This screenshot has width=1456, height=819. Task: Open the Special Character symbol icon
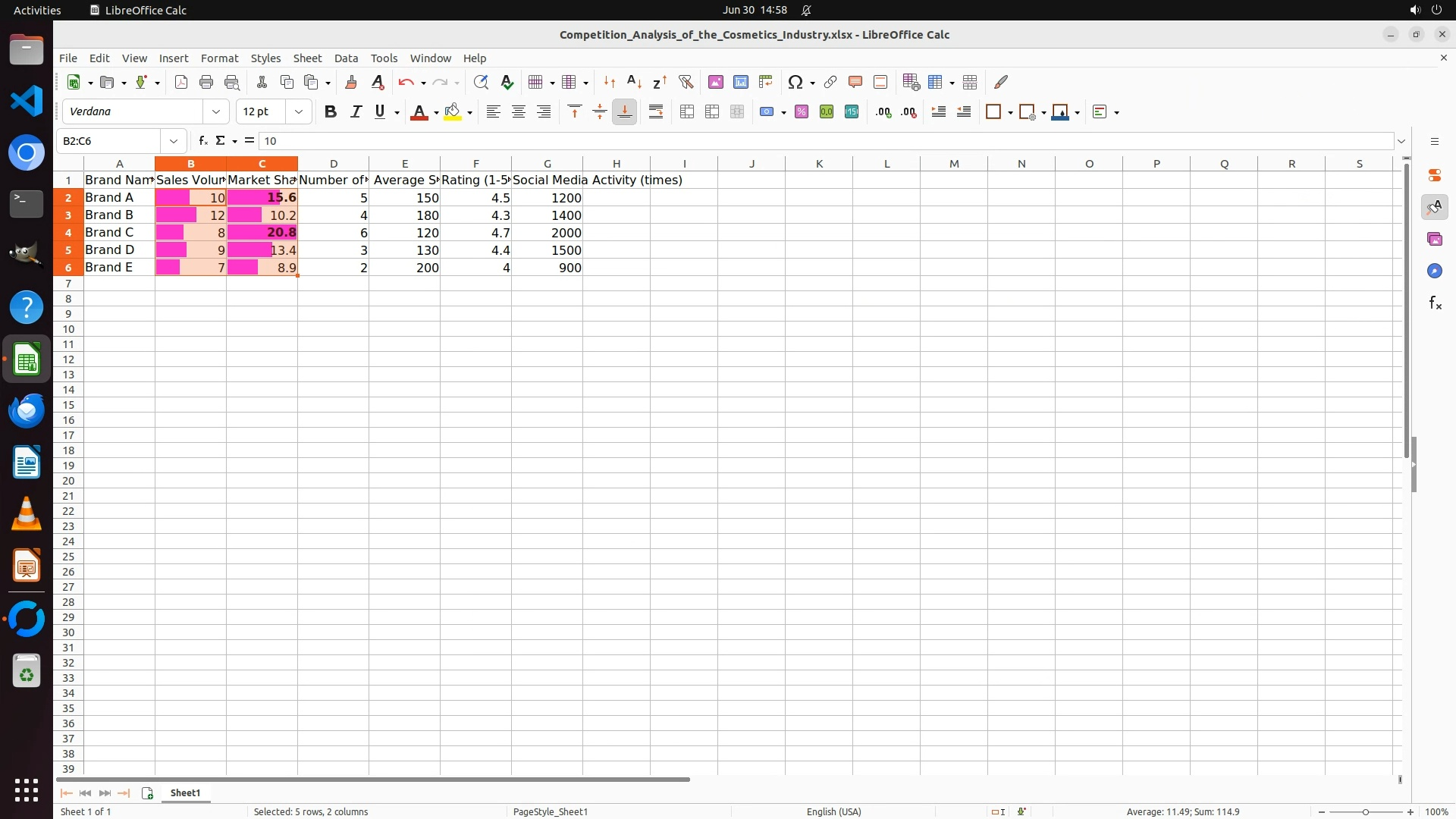[x=795, y=83]
